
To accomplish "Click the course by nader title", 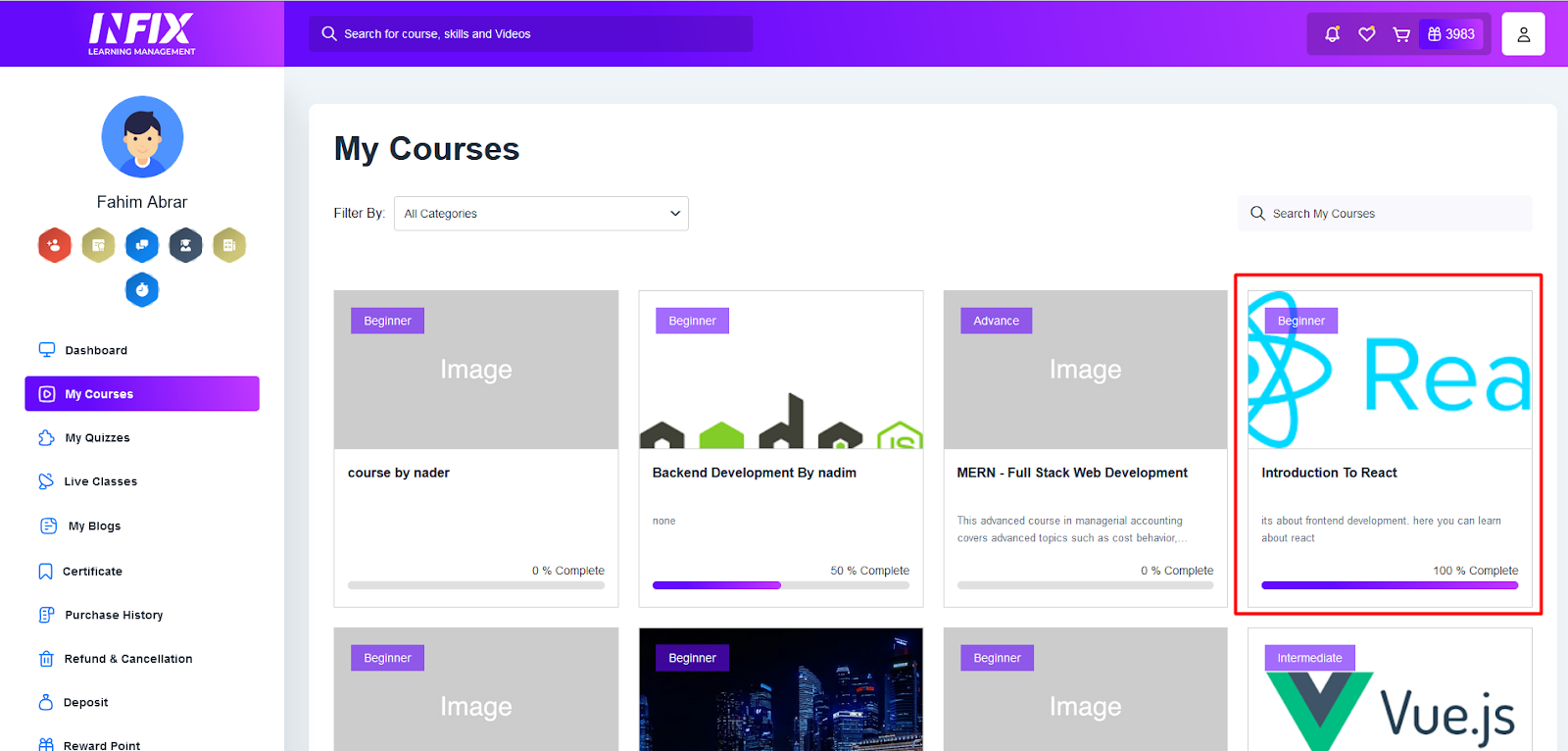I will point(399,473).
